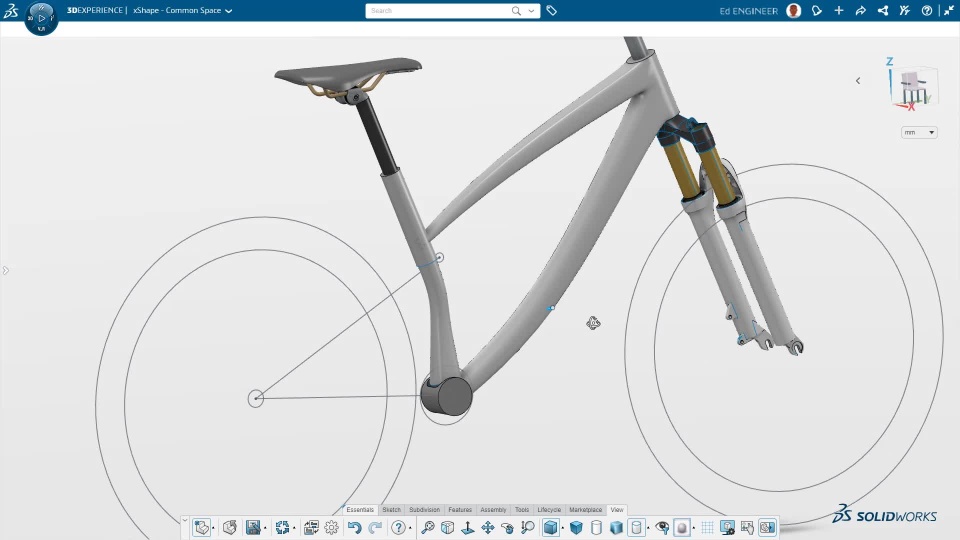The height and width of the screenshot is (540, 960).
Task: Switch to the Assembly tab
Action: coord(493,509)
